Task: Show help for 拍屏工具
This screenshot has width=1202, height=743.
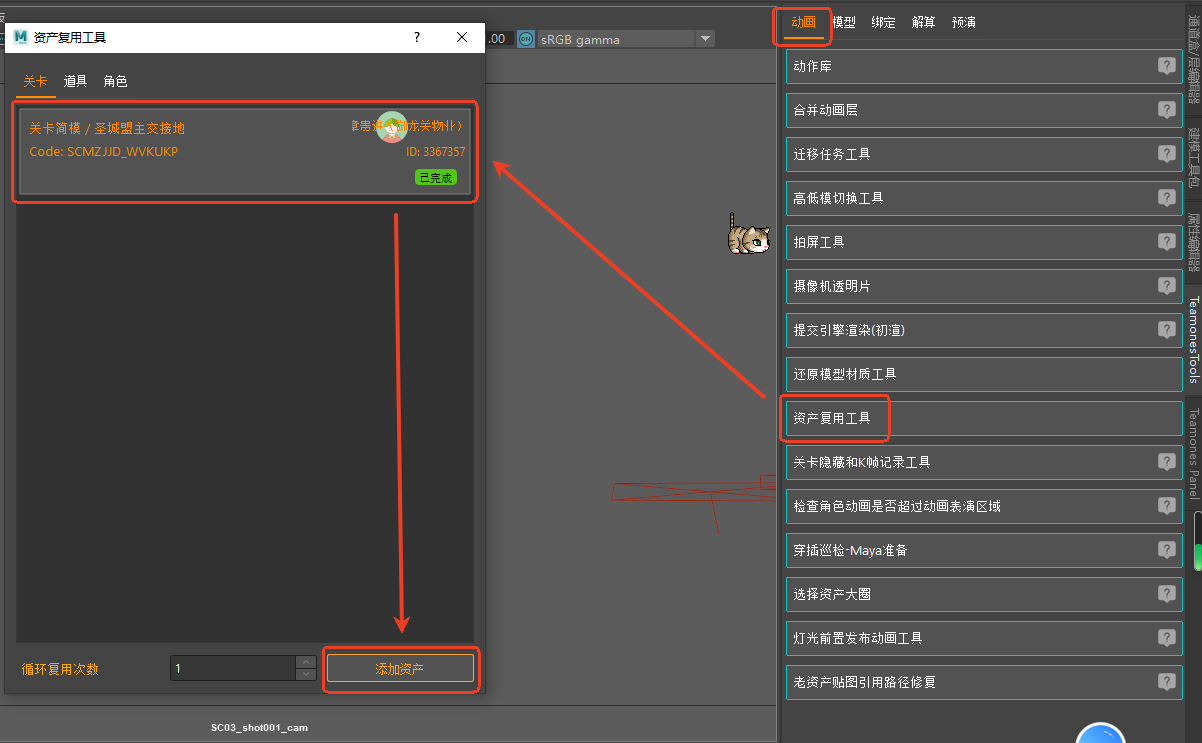Action: tap(1166, 242)
